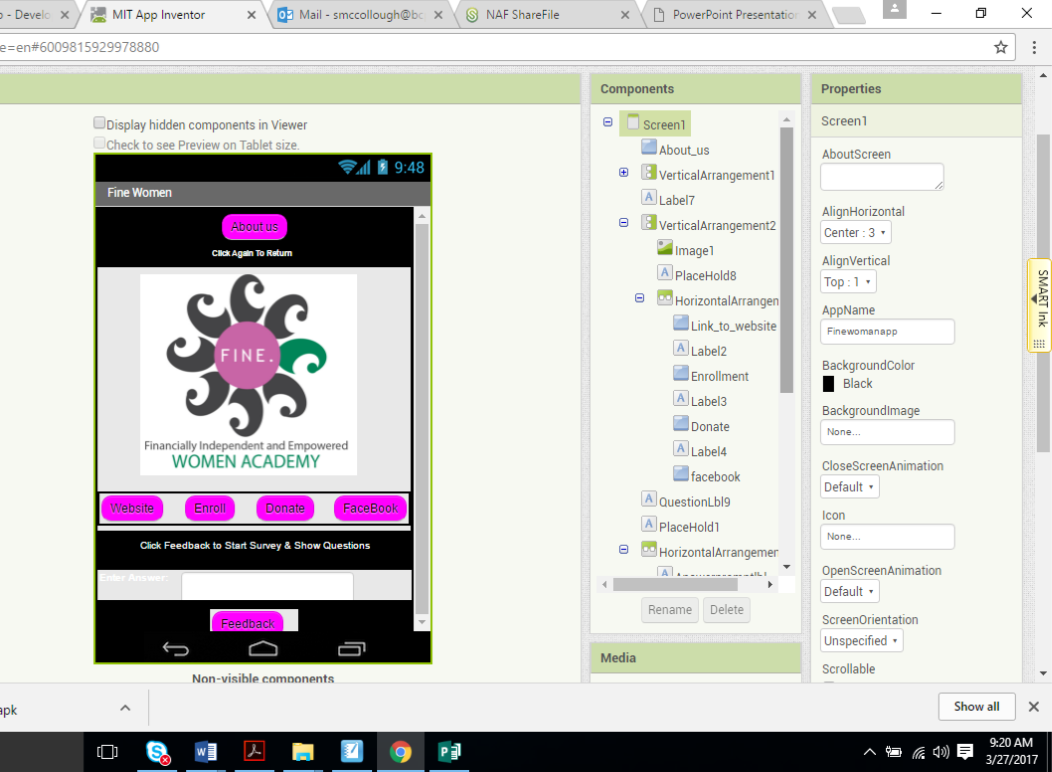Select the FINE Women Academy logo image
This screenshot has width=1052, height=772.
248,374
